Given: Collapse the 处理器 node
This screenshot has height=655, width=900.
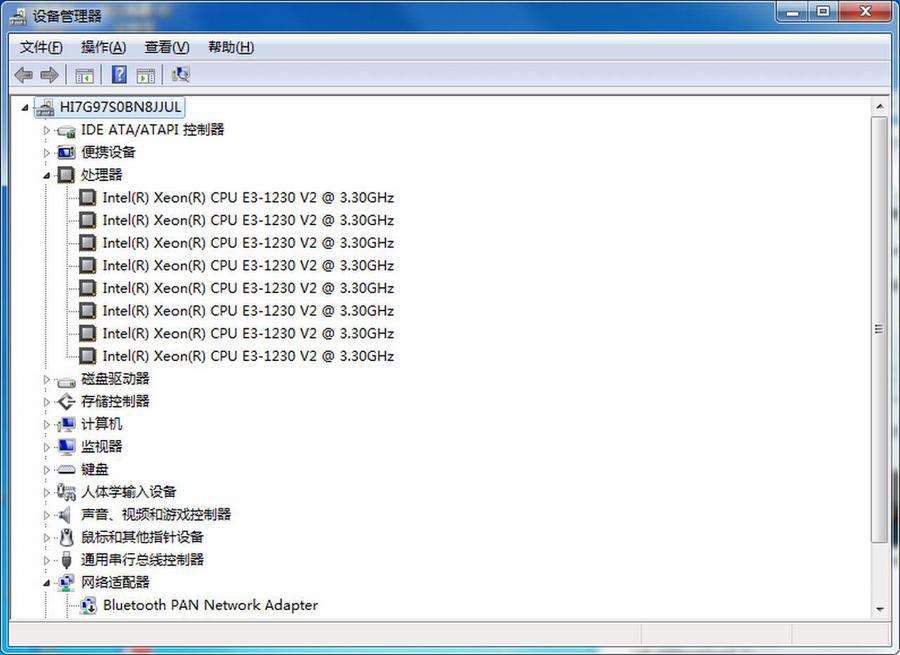Looking at the screenshot, I should [x=46, y=176].
